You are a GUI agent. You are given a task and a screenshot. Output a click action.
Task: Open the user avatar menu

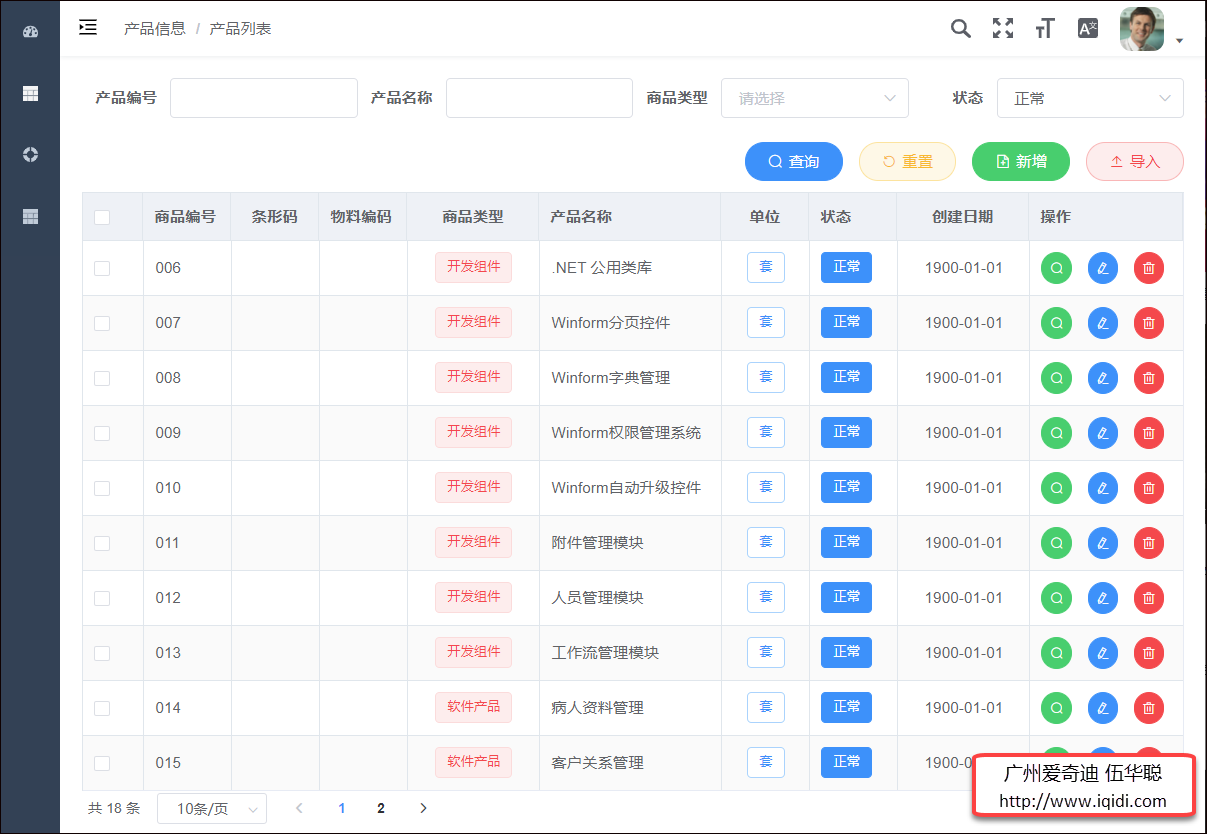point(1140,28)
